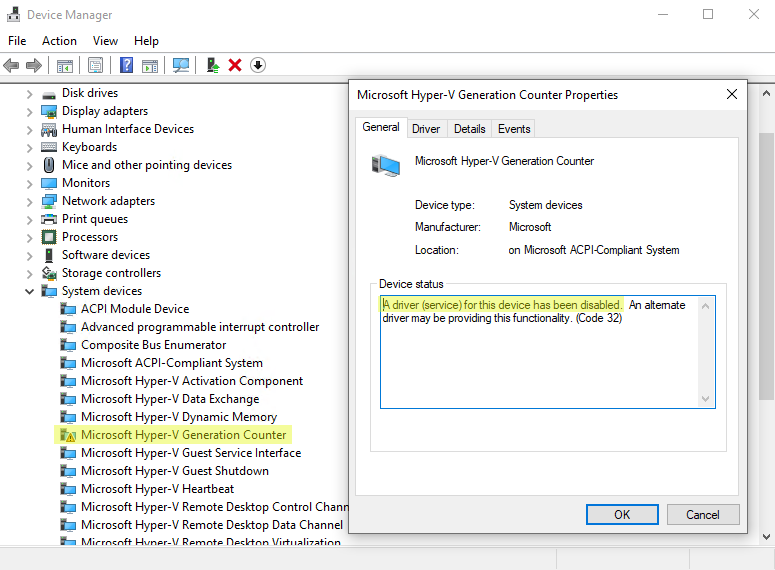Click the Disk drives category icon
Image resolution: width=775 pixels, height=570 pixels.
[49, 93]
